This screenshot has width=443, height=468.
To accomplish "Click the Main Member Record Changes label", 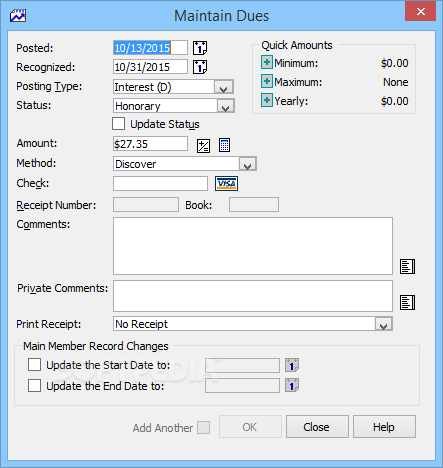I will coord(96,346).
